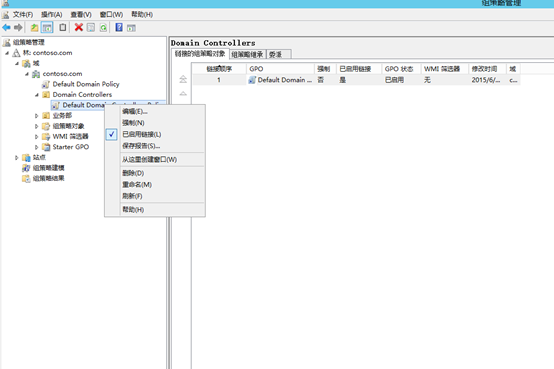Click the blue Back arrow in toolbar
Viewport: 554px width, 369px height.
[6, 28]
